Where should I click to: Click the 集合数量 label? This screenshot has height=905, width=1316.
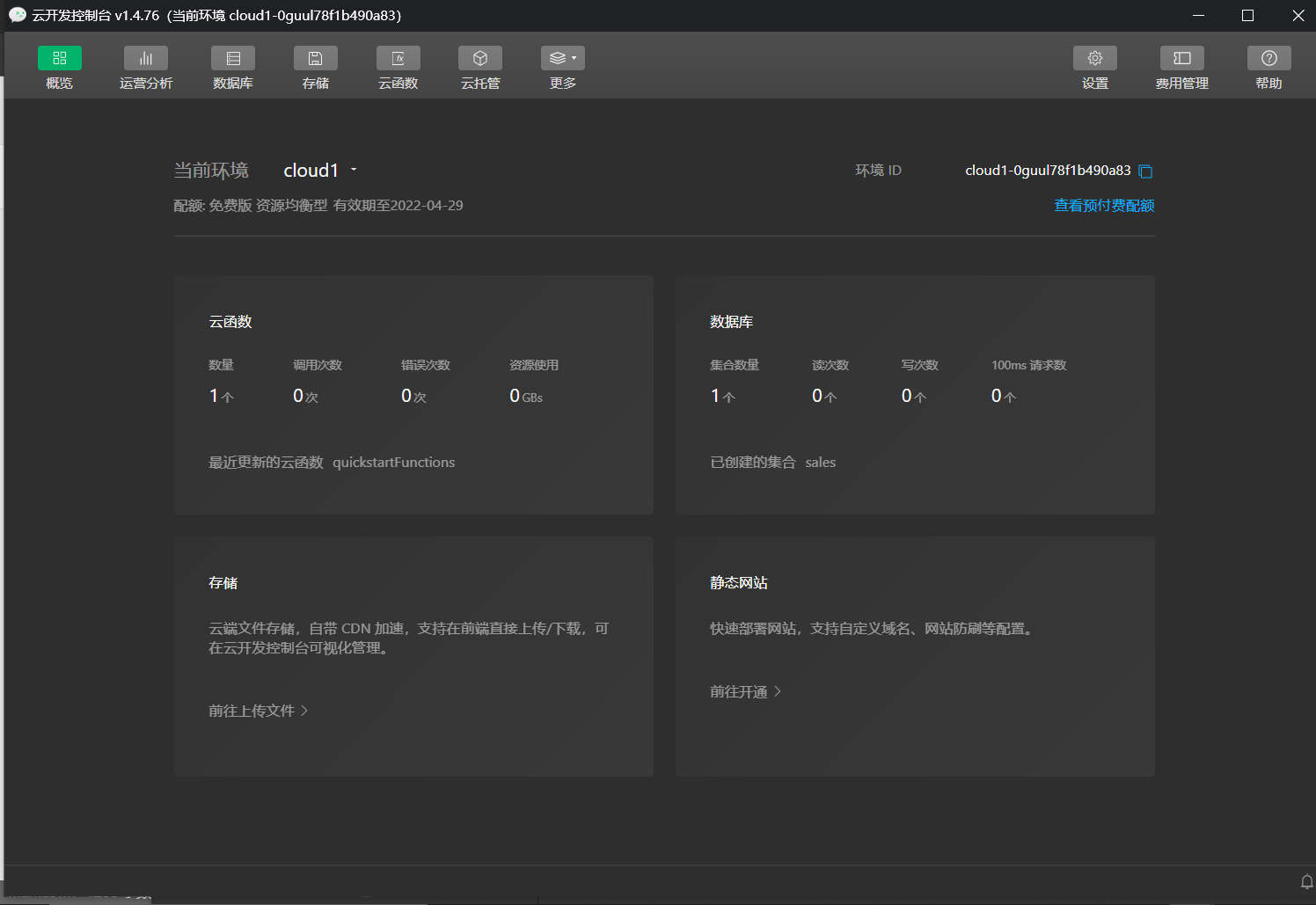pos(735,365)
